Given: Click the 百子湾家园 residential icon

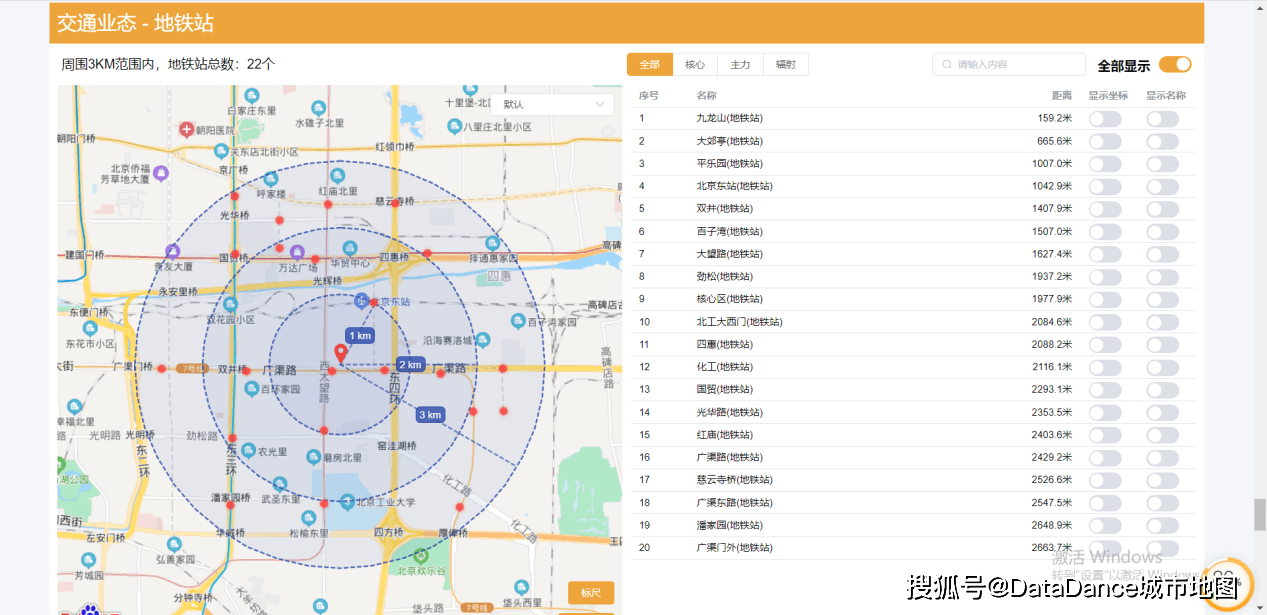Looking at the screenshot, I should 518,321.
